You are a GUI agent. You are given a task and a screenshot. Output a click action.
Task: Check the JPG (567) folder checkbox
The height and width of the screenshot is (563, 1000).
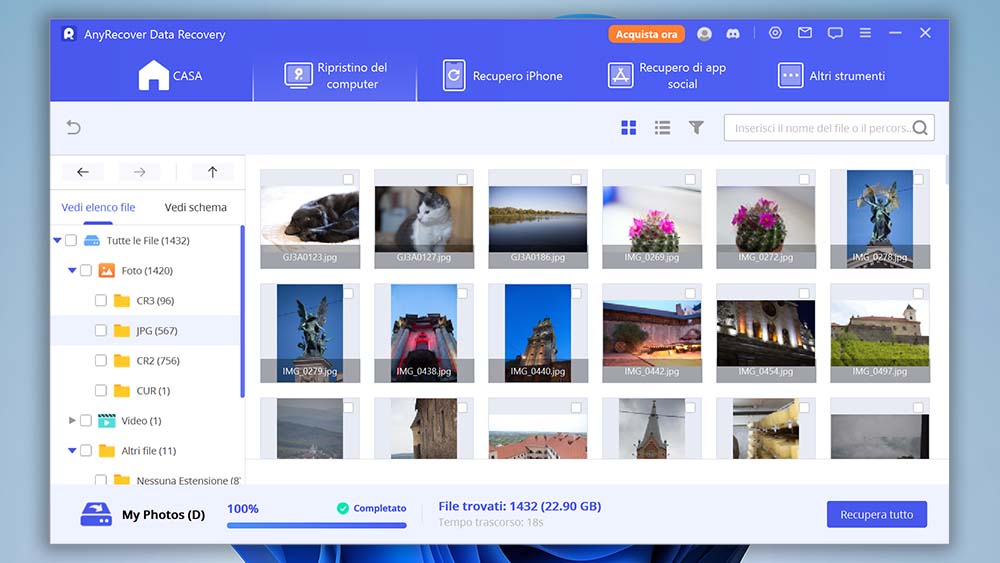[x=101, y=330]
